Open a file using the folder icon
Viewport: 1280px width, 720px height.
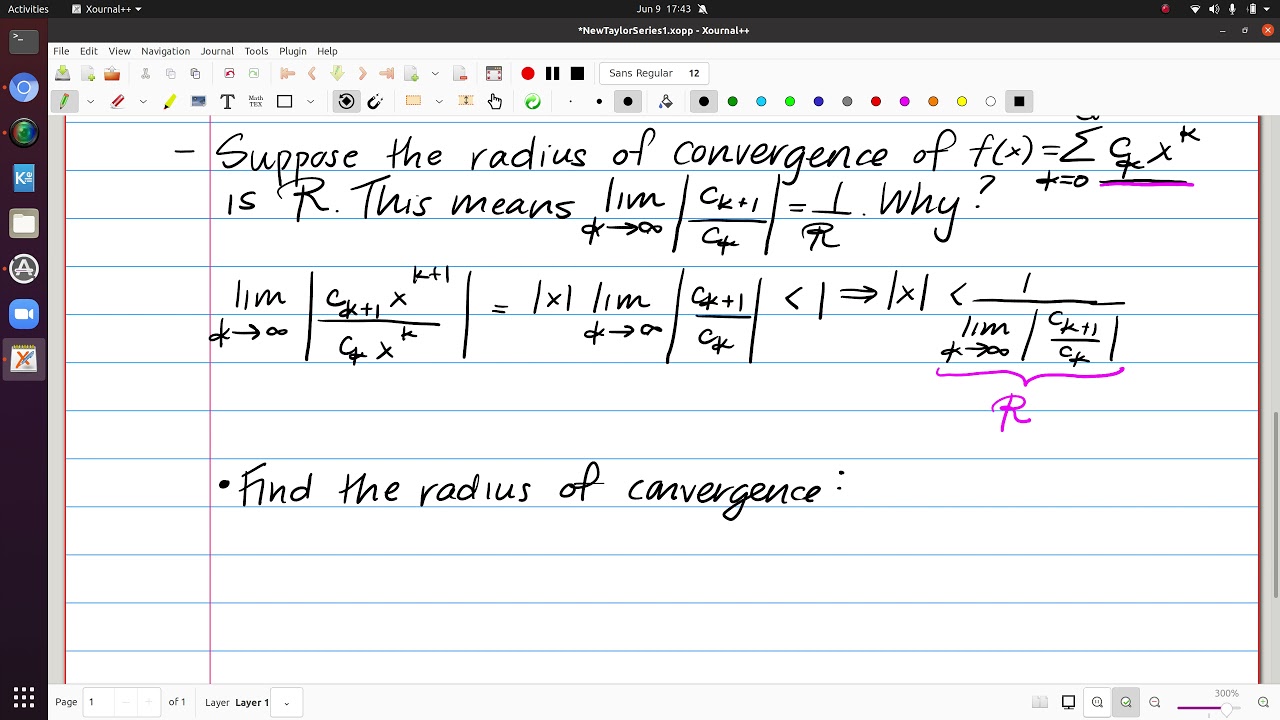112,73
